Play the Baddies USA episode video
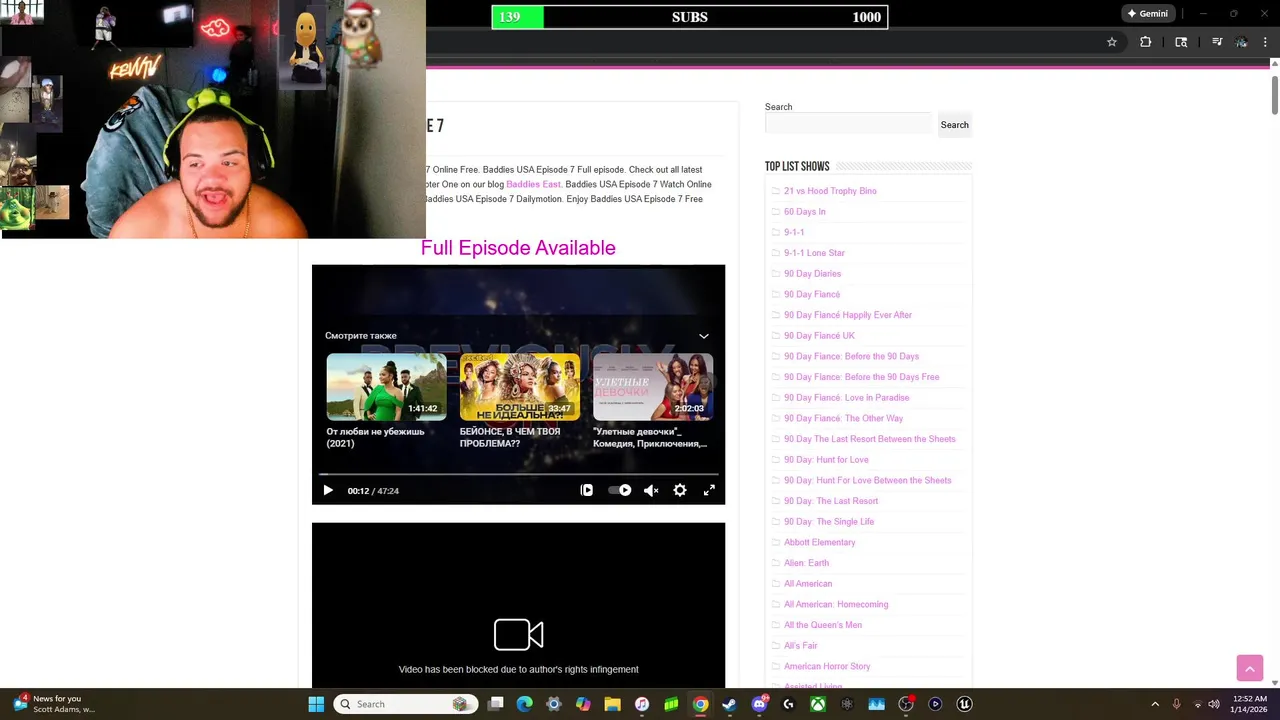The height and width of the screenshot is (720, 1280). (x=328, y=490)
